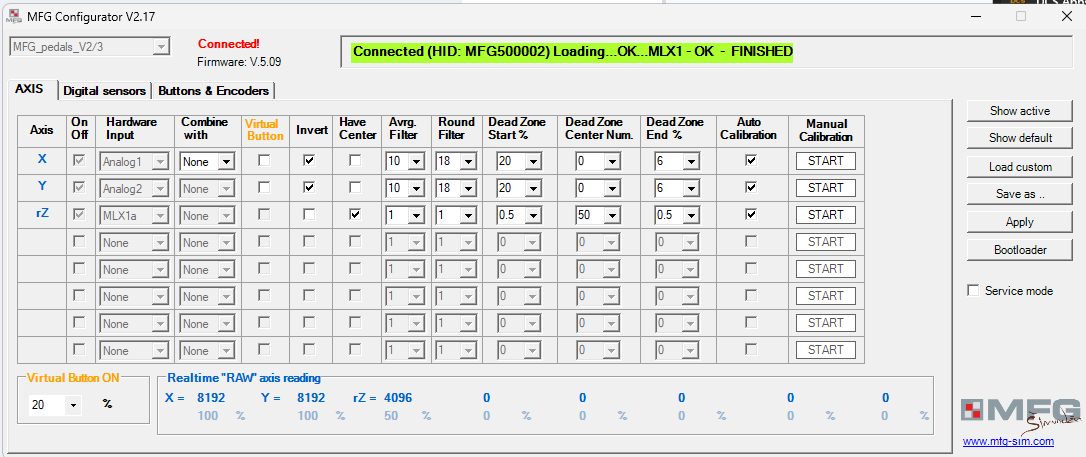Enable Invert for rZ axis
1086x457 pixels.
point(309,215)
